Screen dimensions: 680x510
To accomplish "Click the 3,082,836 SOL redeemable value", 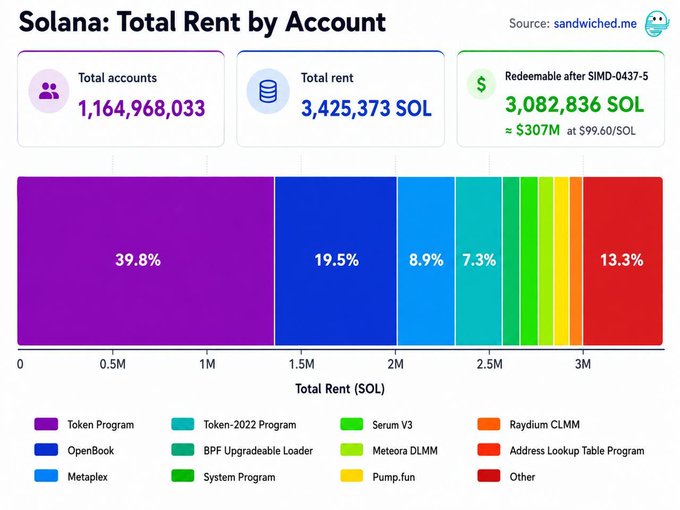I will pyautogui.click(x=575, y=105).
